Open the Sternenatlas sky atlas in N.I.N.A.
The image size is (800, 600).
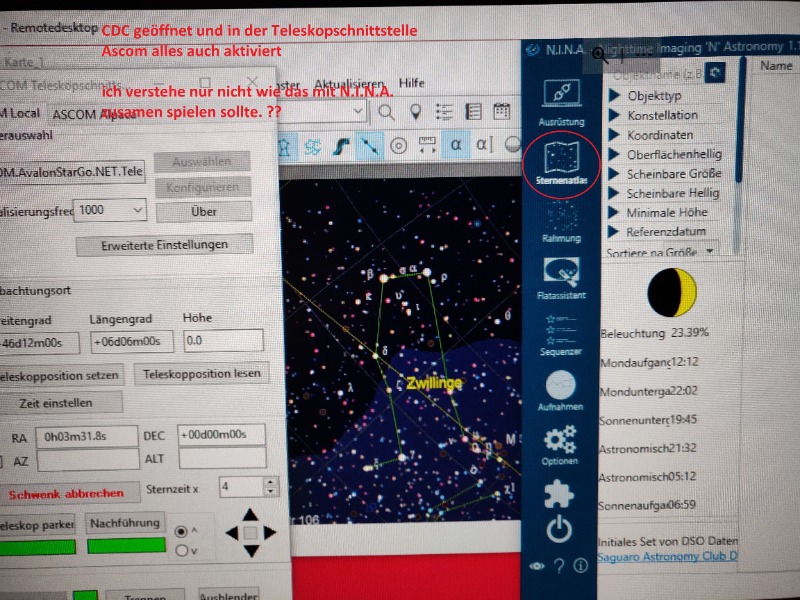click(x=561, y=163)
